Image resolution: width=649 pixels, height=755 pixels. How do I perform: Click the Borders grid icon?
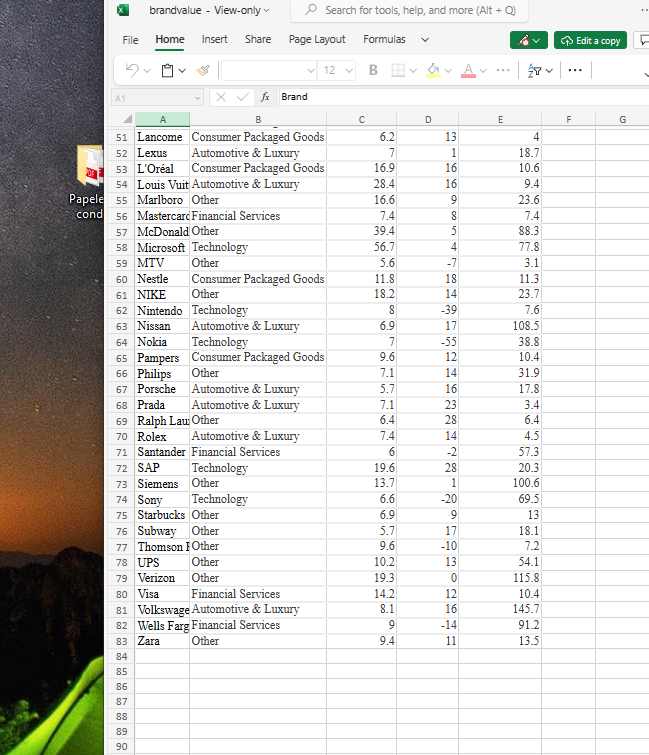398,70
